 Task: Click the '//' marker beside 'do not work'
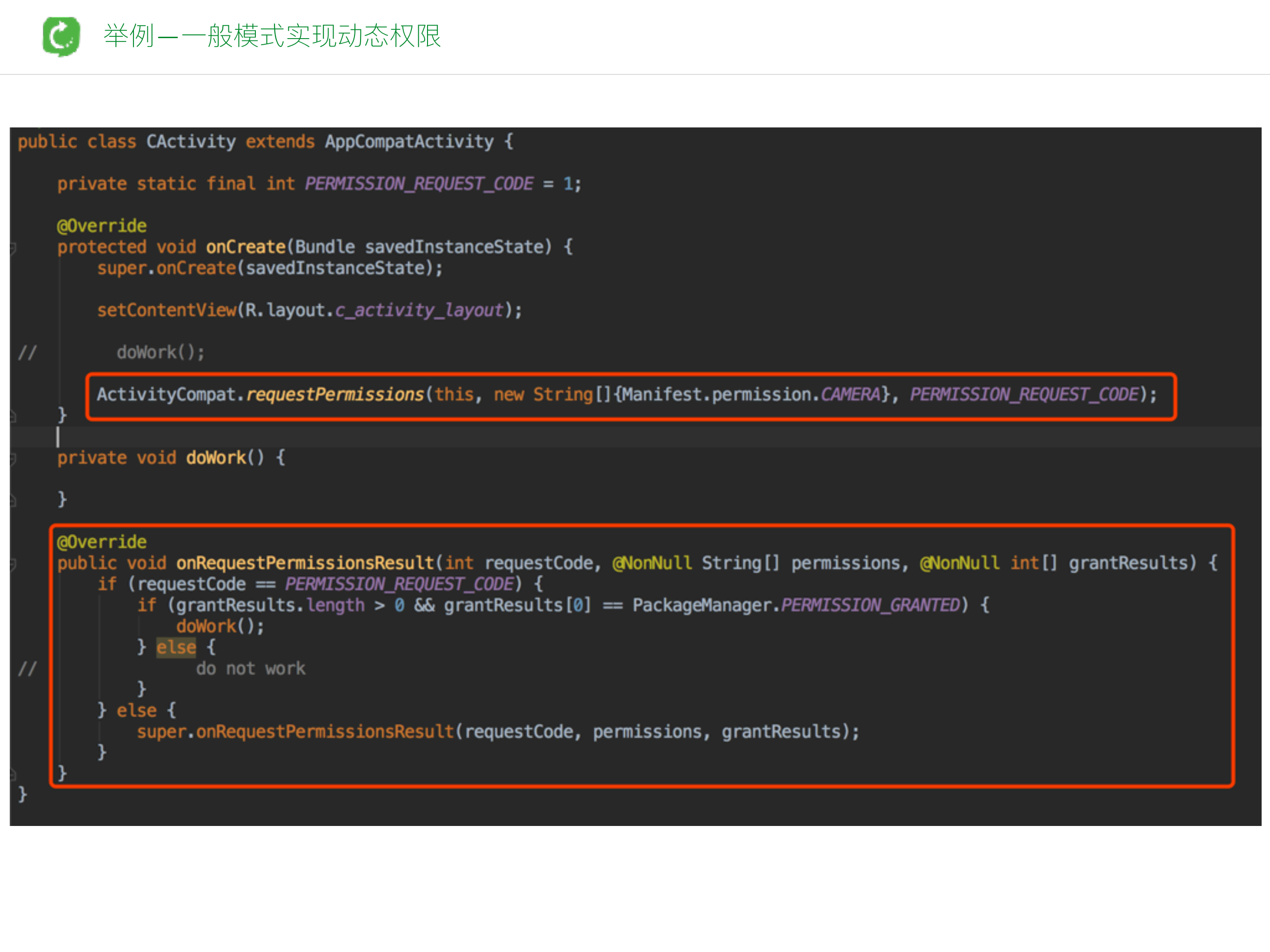(x=28, y=668)
